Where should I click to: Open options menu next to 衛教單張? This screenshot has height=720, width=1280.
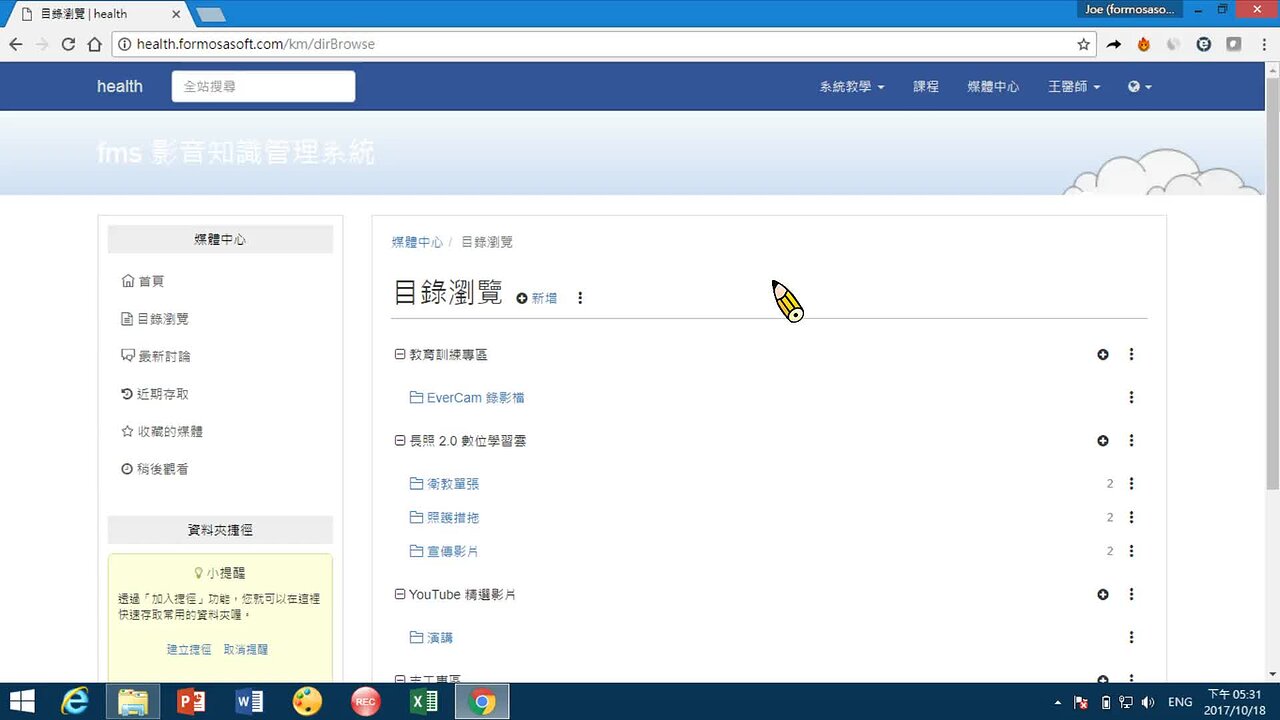point(1131,483)
